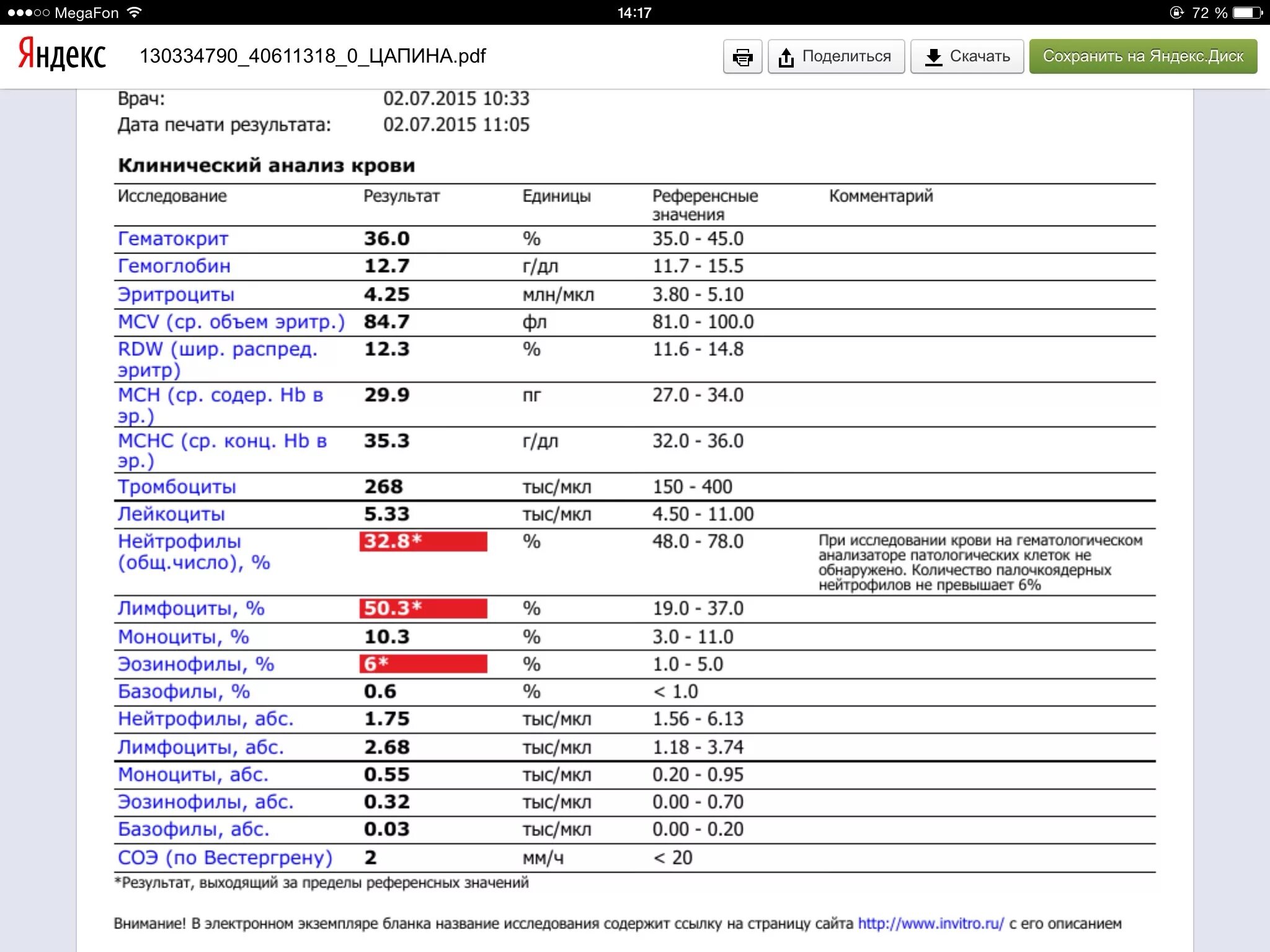The width and height of the screenshot is (1270, 952).
Task: Open the Моноциты, % link
Action: coord(184,637)
